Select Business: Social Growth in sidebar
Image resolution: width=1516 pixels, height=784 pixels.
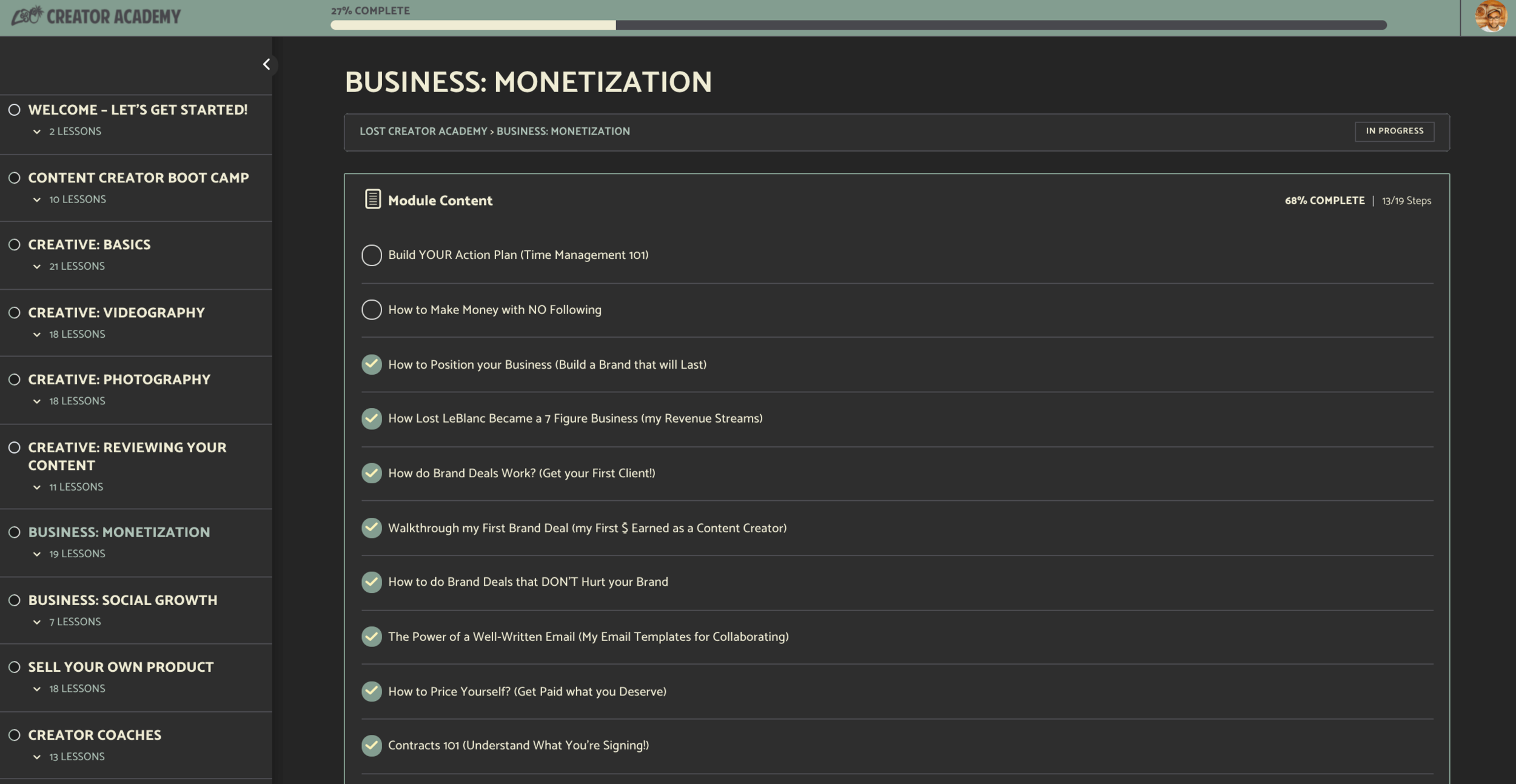point(122,600)
